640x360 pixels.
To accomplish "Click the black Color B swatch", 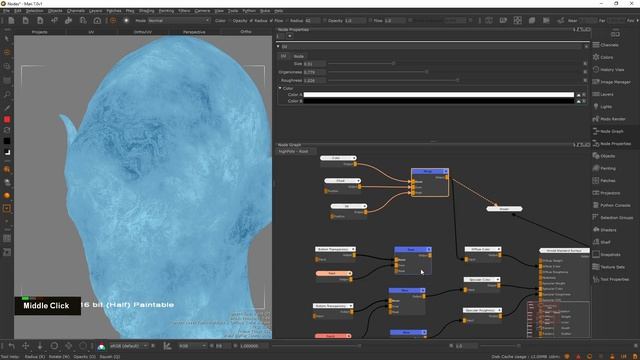I will click(x=439, y=101).
